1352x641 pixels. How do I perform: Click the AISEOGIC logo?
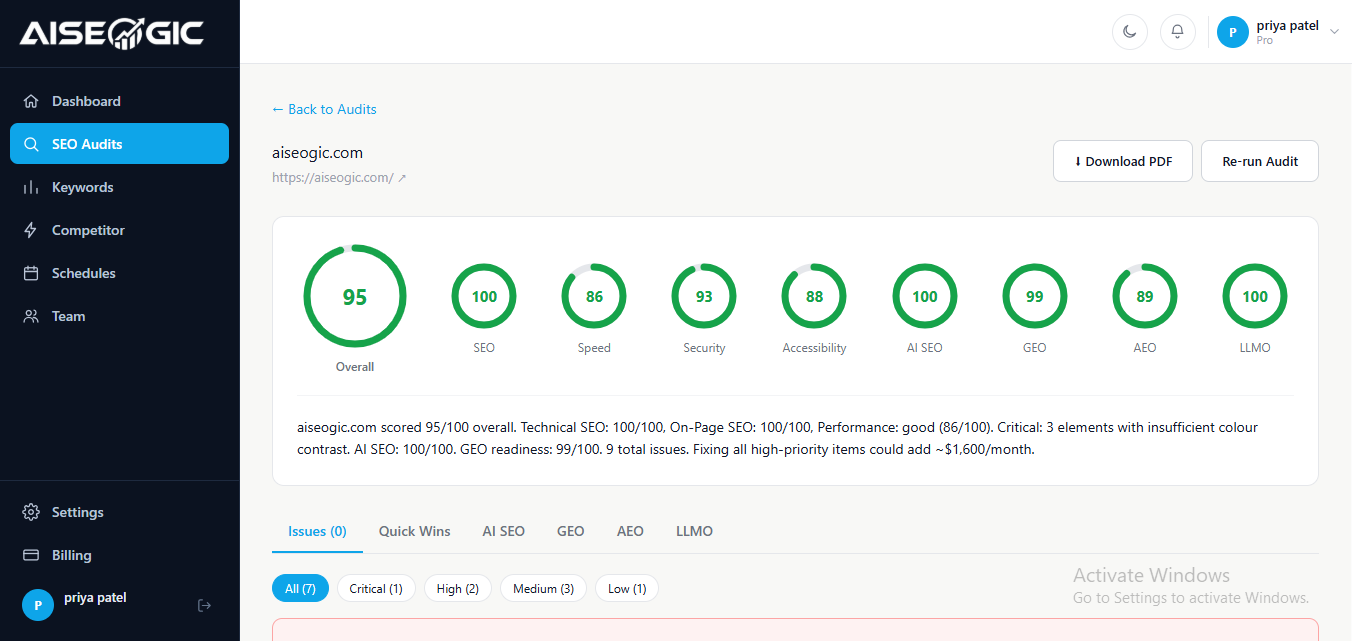[112, 33]
